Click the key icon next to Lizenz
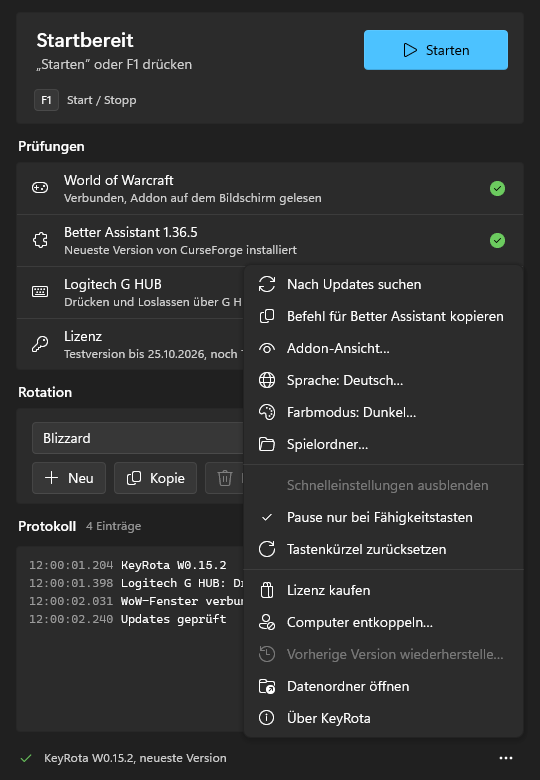Screen dimensions: 540x780 click(40, 344)
